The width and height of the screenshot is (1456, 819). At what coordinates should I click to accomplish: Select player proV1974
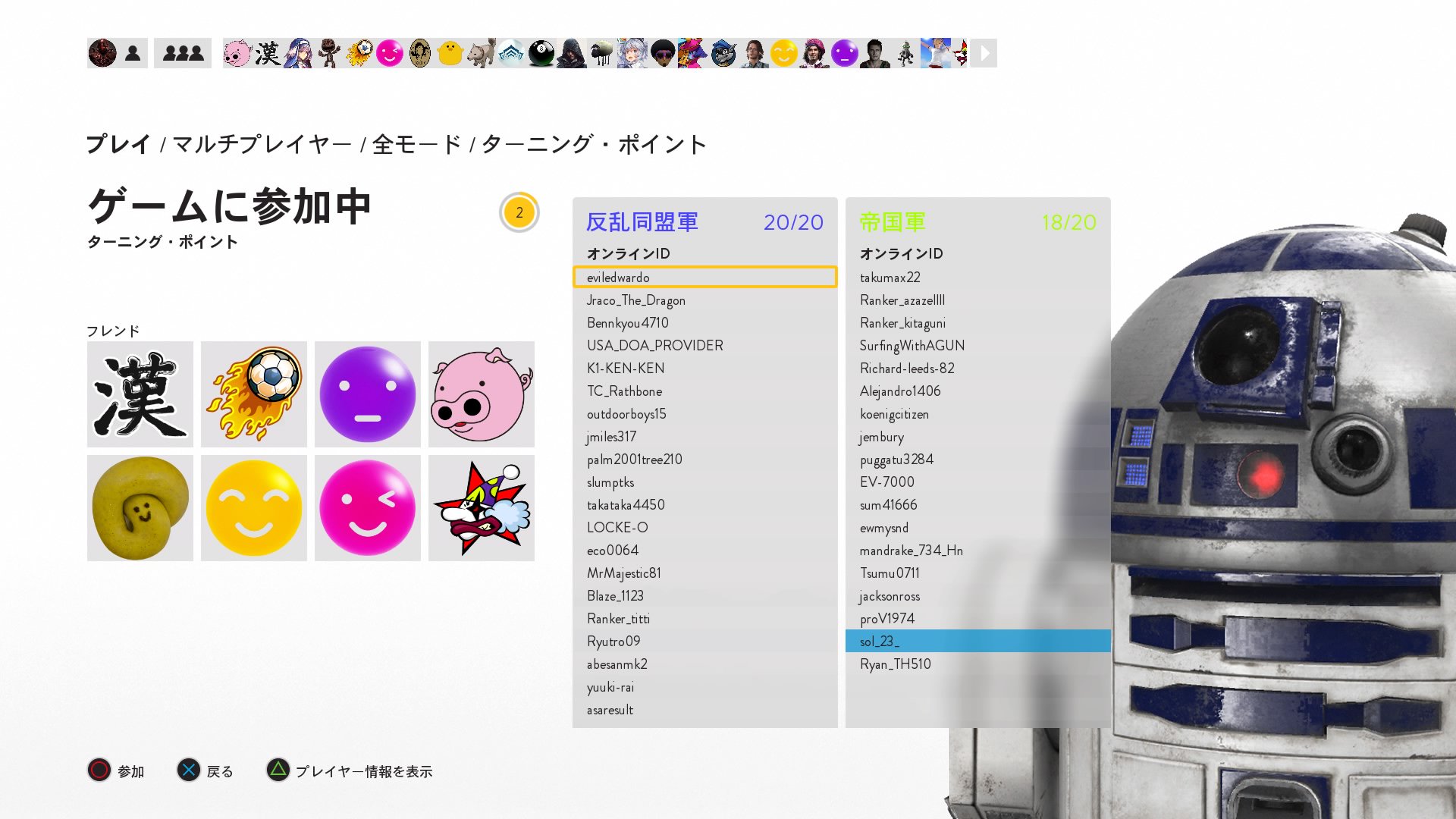[x=978, y=619]
